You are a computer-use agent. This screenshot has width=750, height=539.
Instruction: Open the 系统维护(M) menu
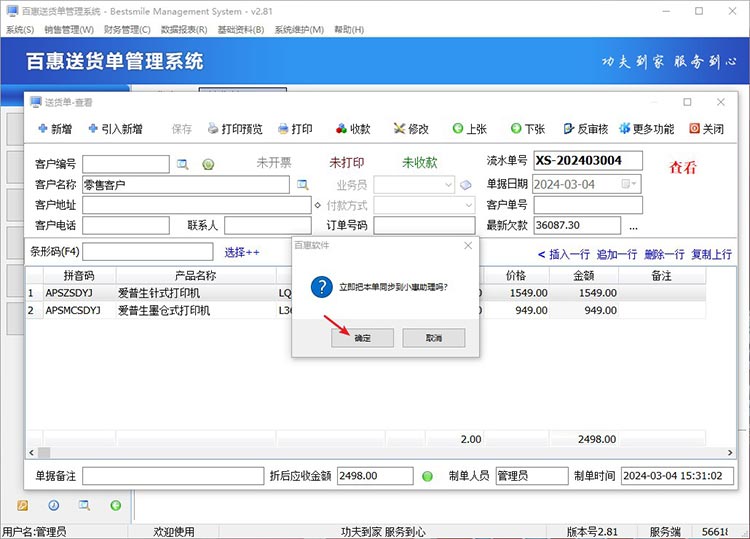tap(299, 30)
